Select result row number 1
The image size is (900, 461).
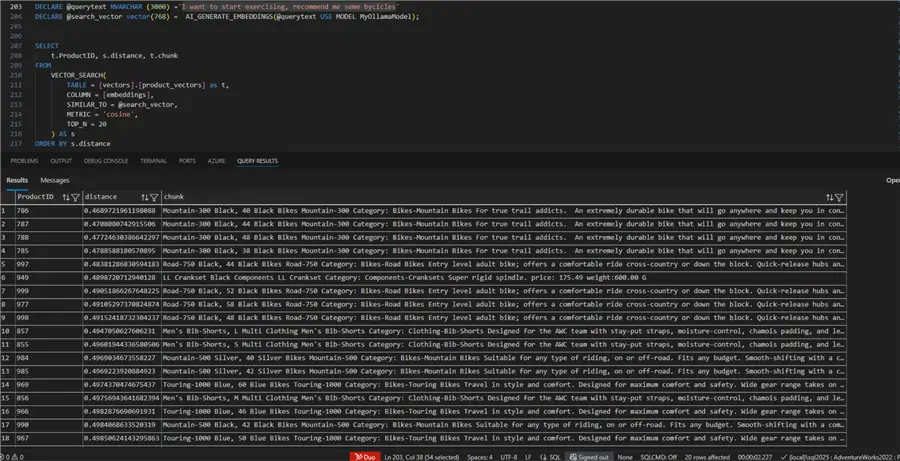click(7, 210)
